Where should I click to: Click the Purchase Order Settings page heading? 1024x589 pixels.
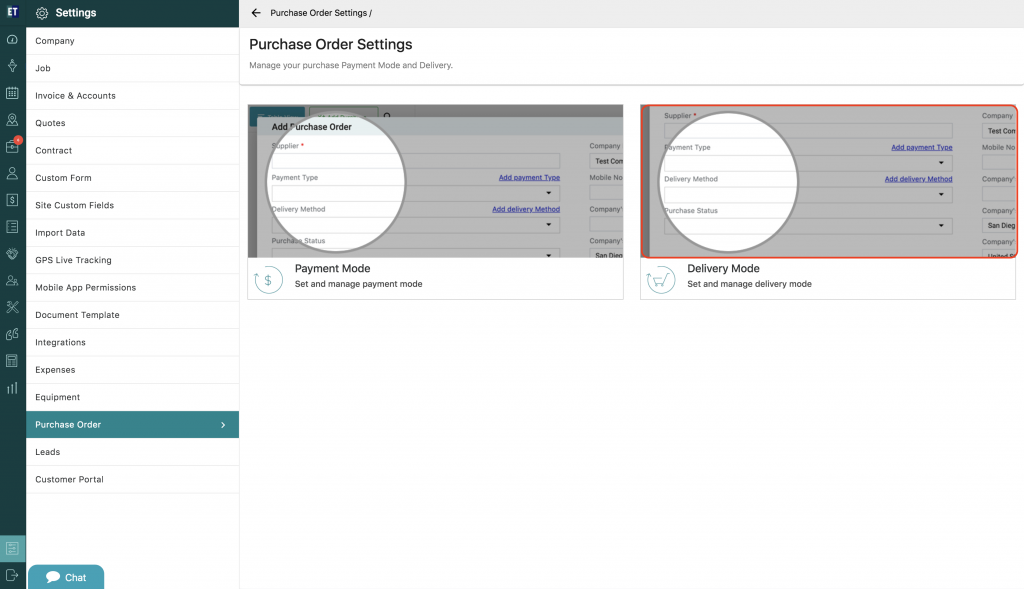click(330, 44)
